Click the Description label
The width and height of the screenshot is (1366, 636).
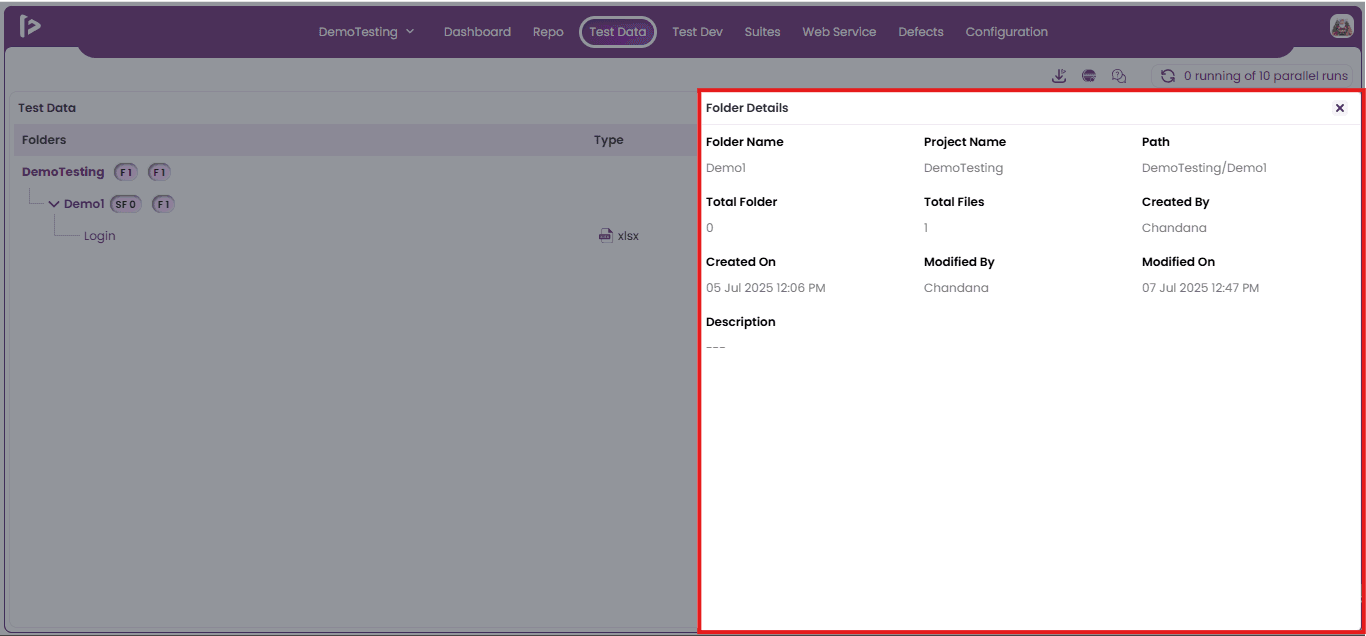click(x=741, y=322)
